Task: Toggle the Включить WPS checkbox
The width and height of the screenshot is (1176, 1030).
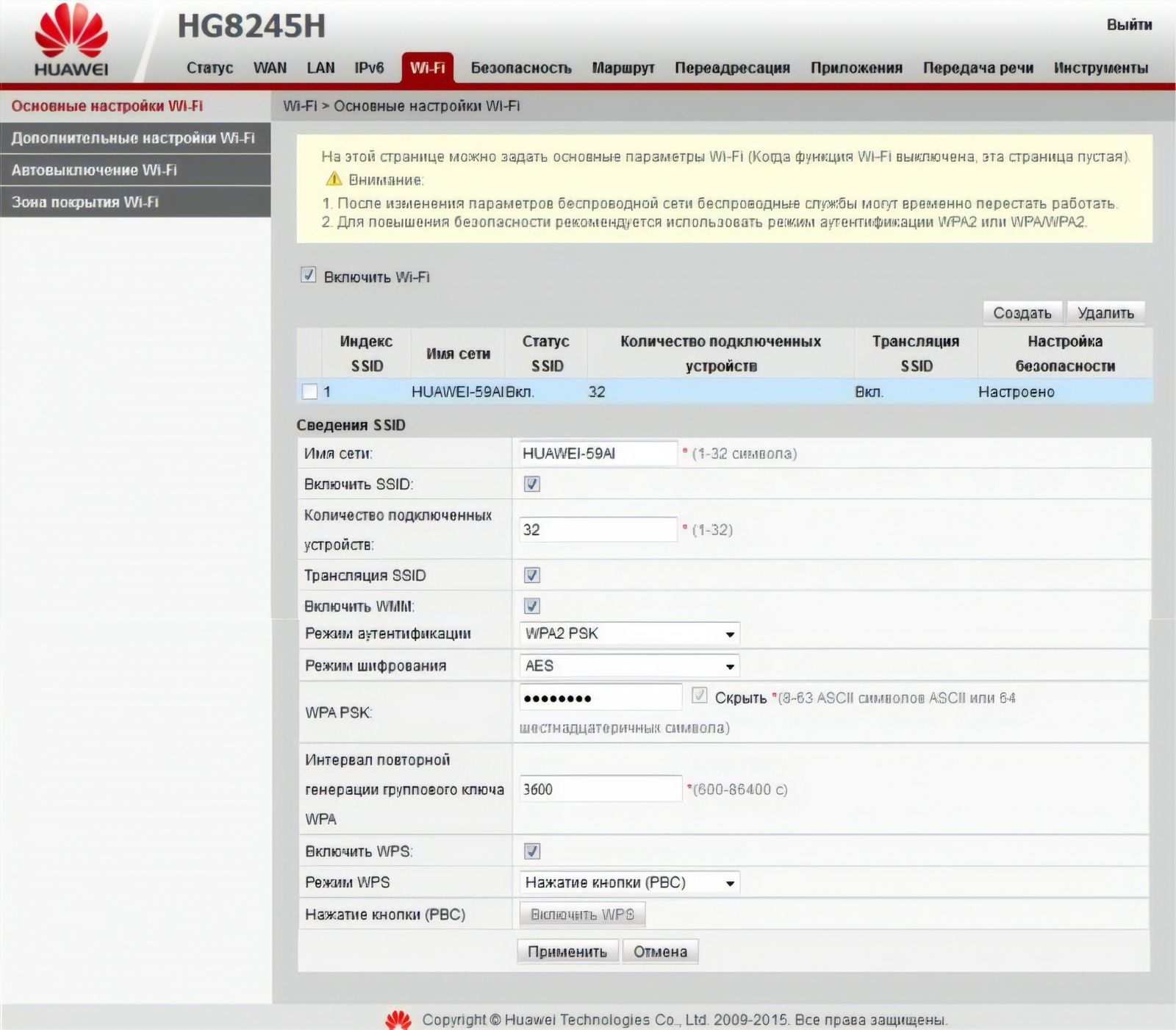Action: pos(532,851)
